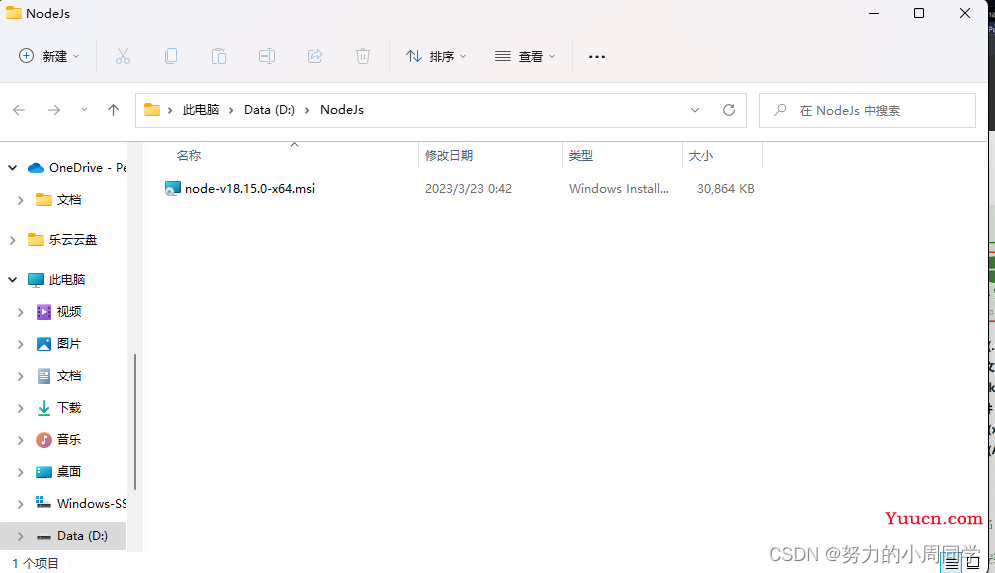The image size is (995, 573).
Task: Expand the 乐云云盘 node
Action: coord(12,240)
